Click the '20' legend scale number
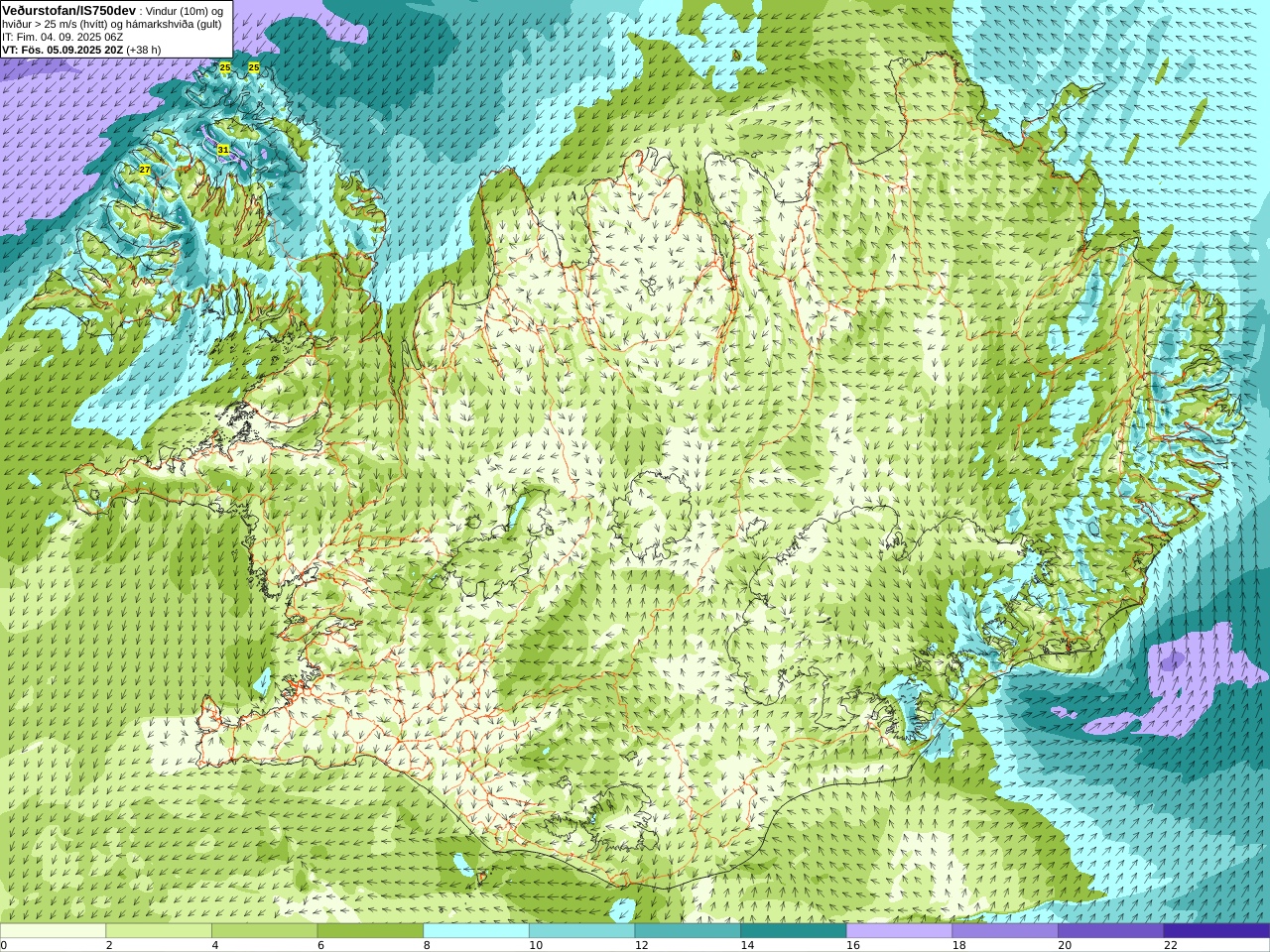 pos(1065,945)
